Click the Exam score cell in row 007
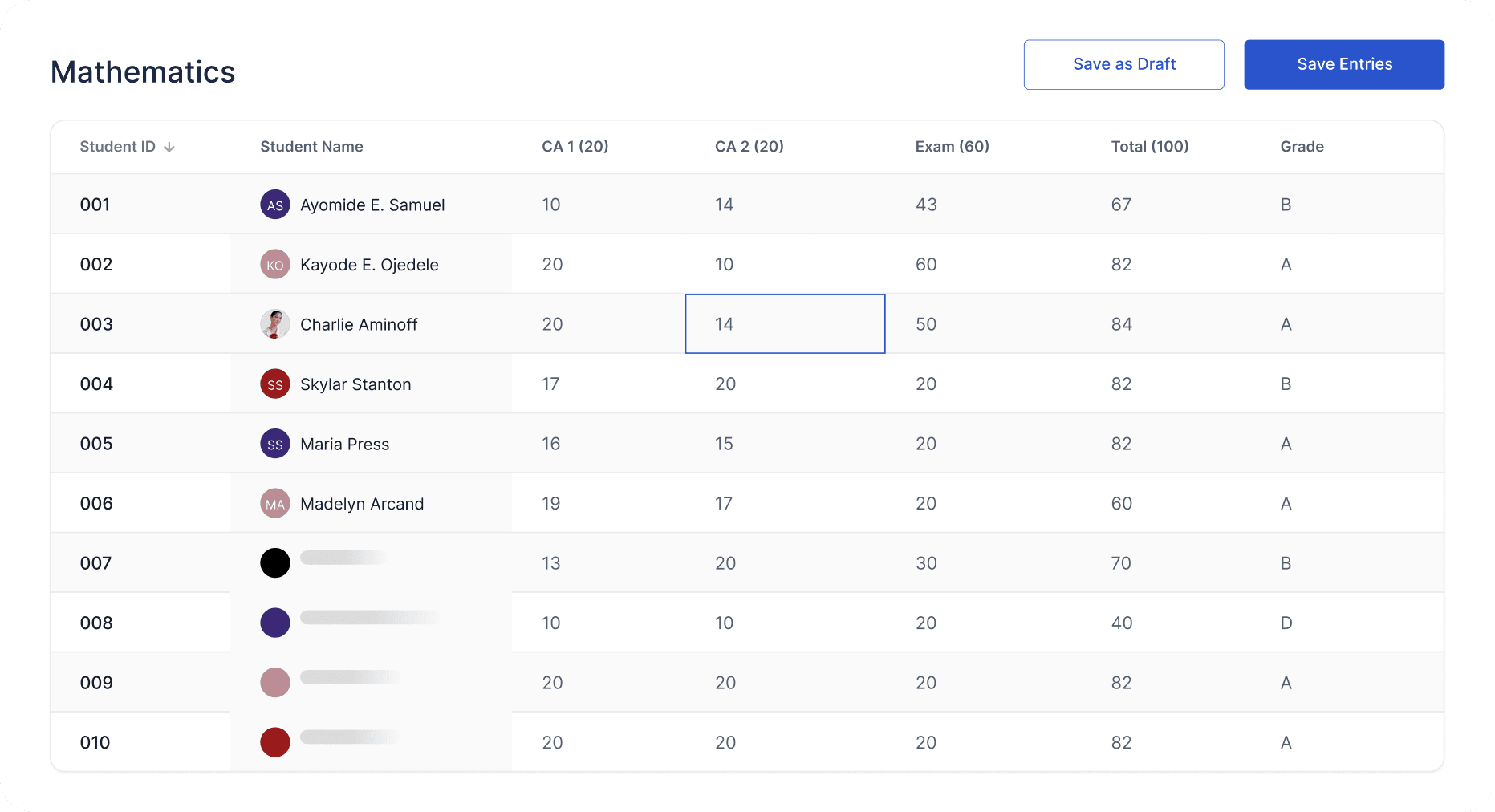 (926, 563)
